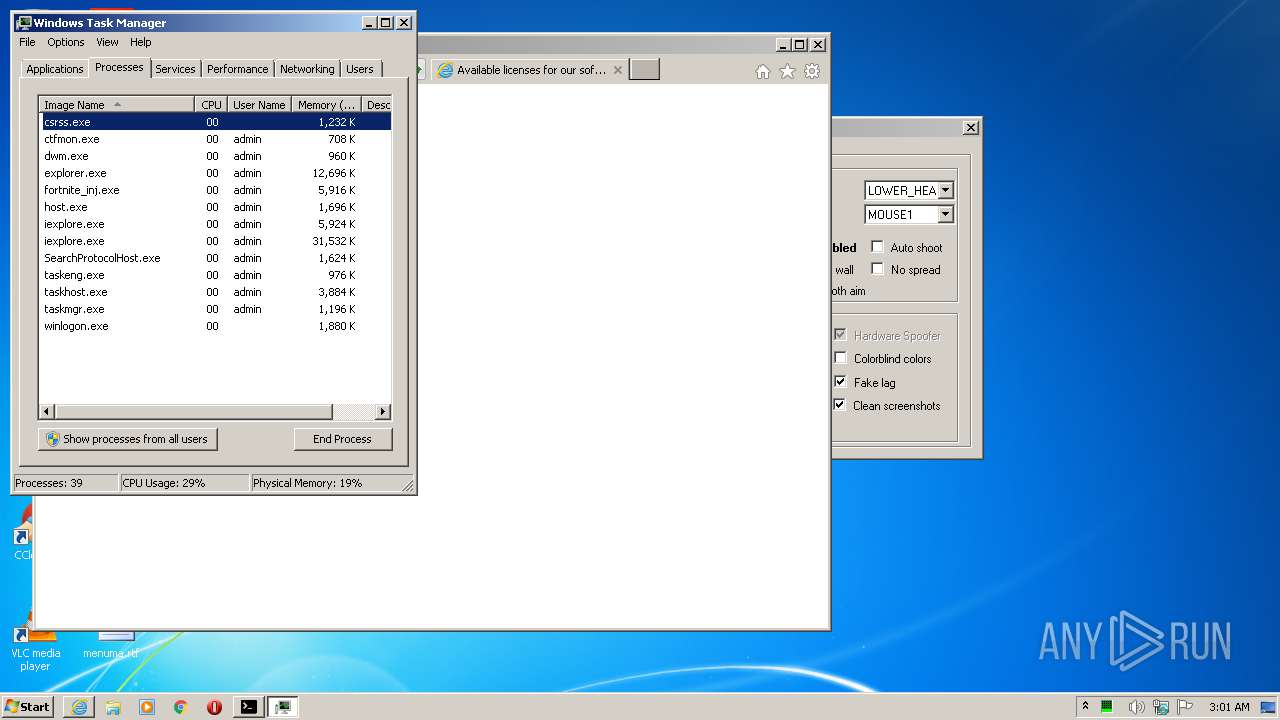Viewport: 1280px width, 720px height.
Task: Switch to the Services tab
Action: (175, 69)
